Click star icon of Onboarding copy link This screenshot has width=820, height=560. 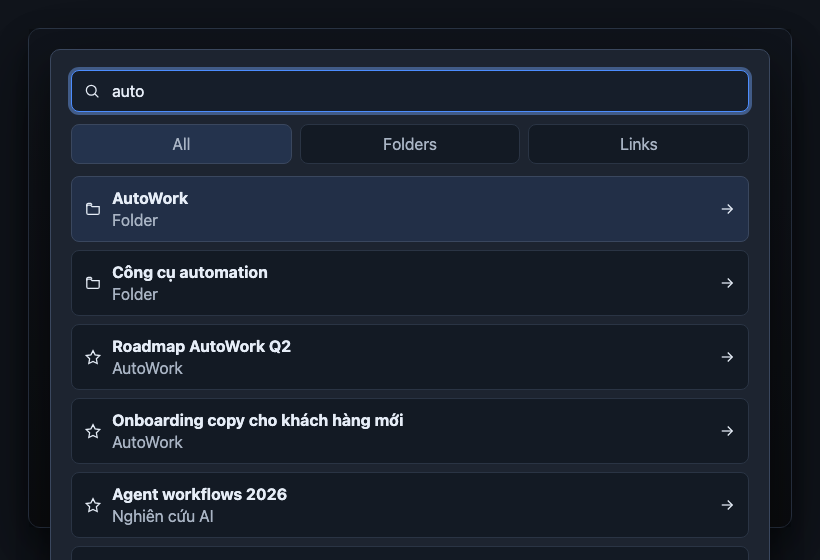pyautogui.click(x=93, y=431)
